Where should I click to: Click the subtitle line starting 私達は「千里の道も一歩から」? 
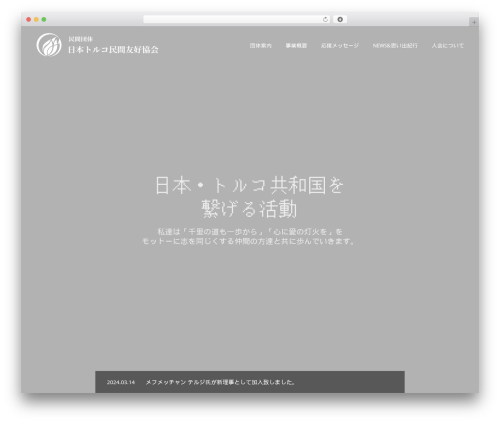click(249, 232)
